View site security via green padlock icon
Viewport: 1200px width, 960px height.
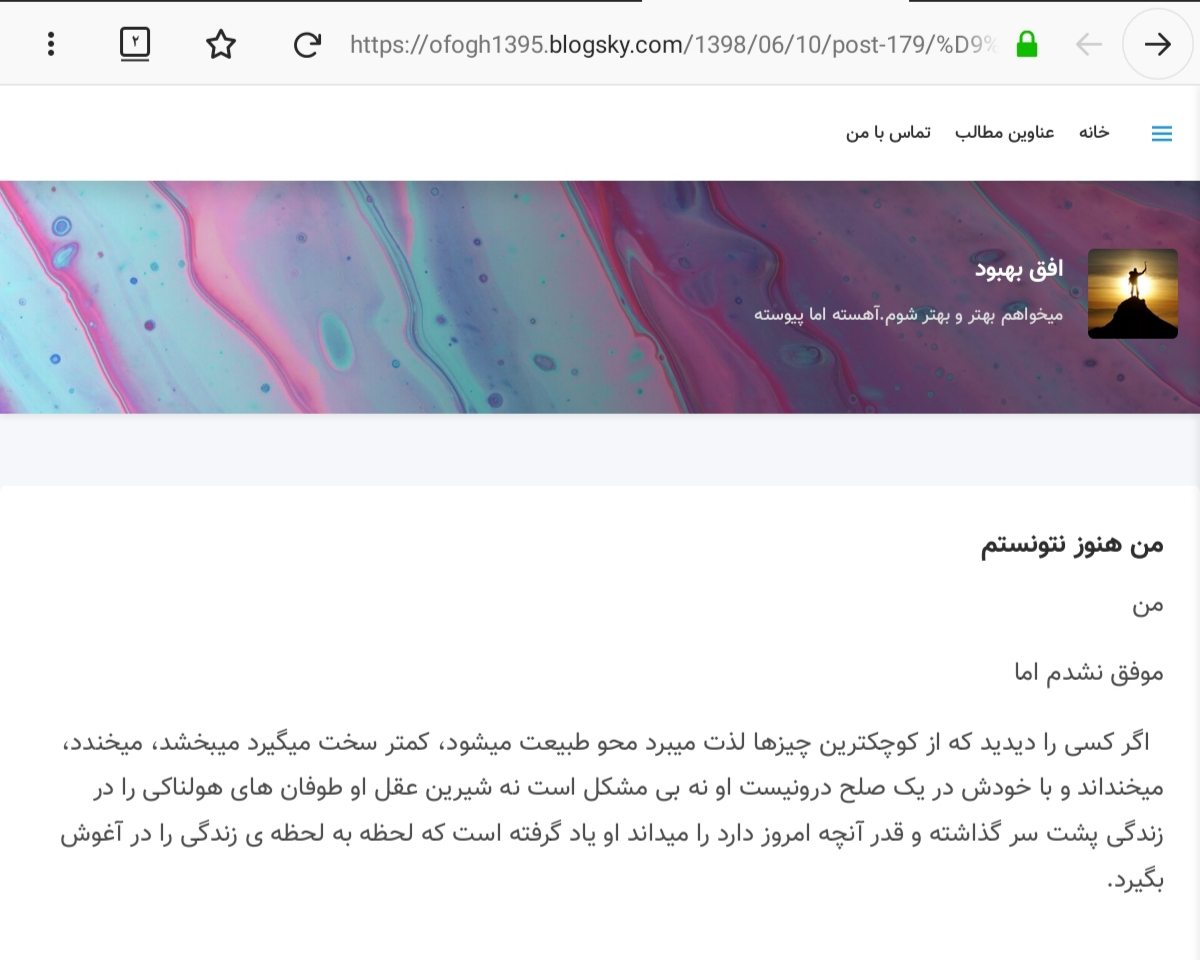coord(1026,44)
